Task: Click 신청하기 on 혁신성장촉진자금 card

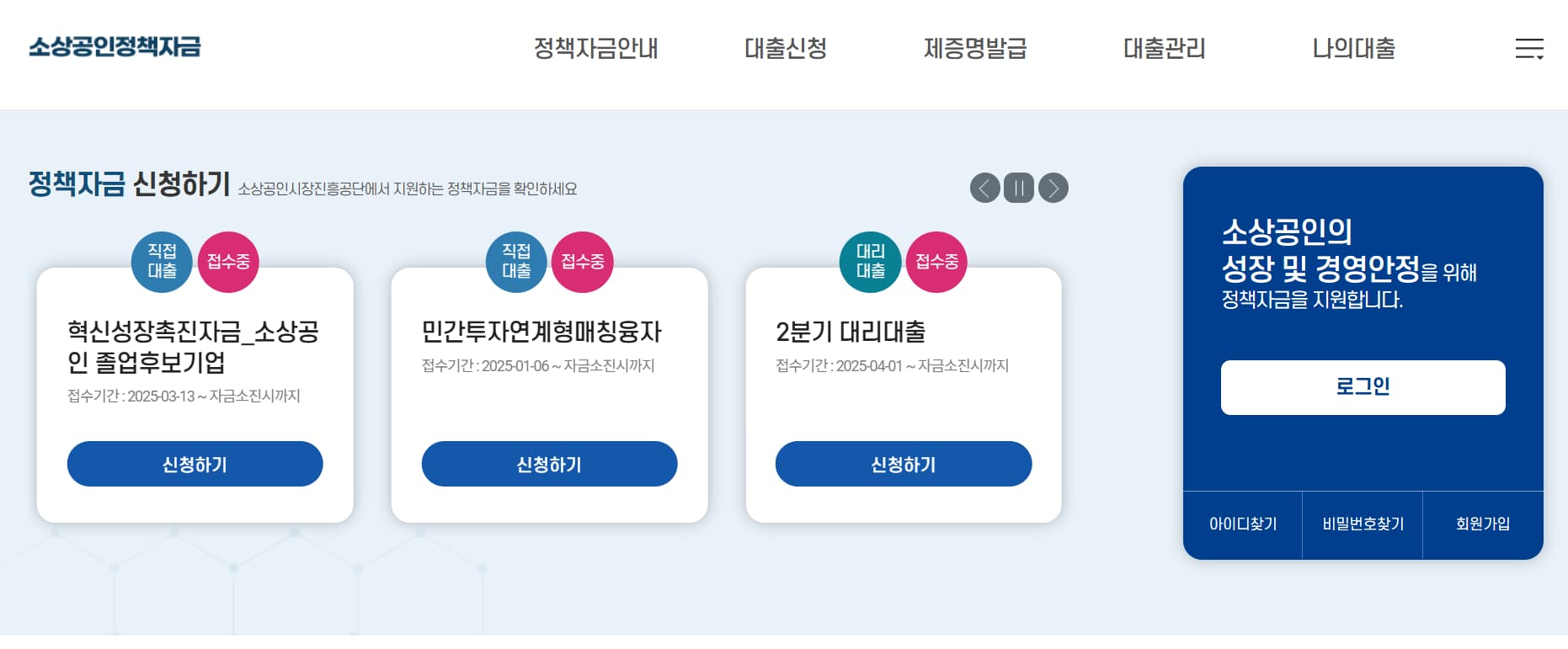Action: point(195,464)
